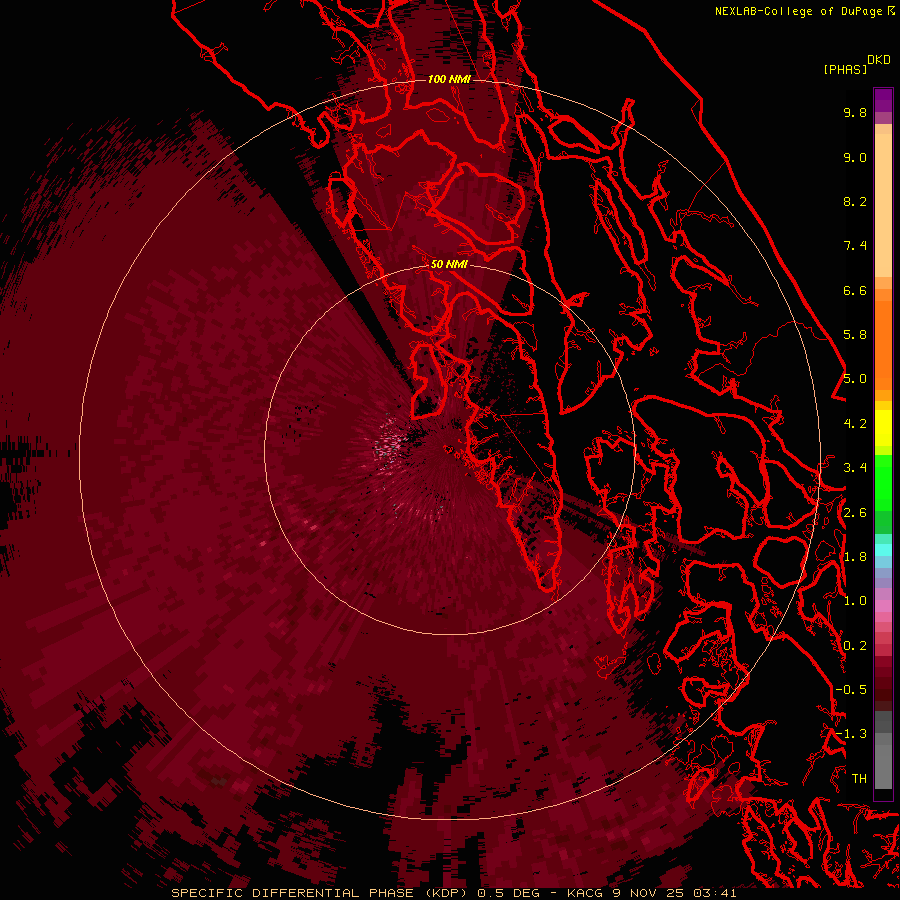Click the DKD label above color bar
This screenshot has height=900, width=900.
pyautogui.click(x=879, y=60)
